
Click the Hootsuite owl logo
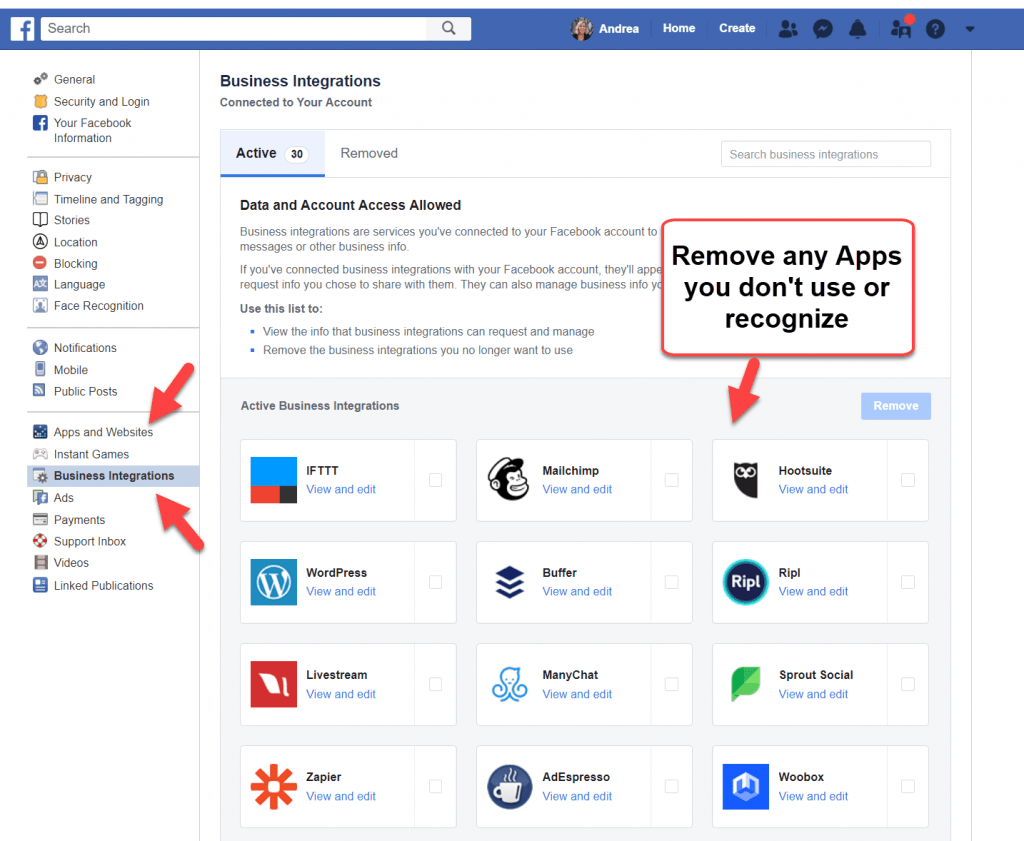tap(746, 480)
